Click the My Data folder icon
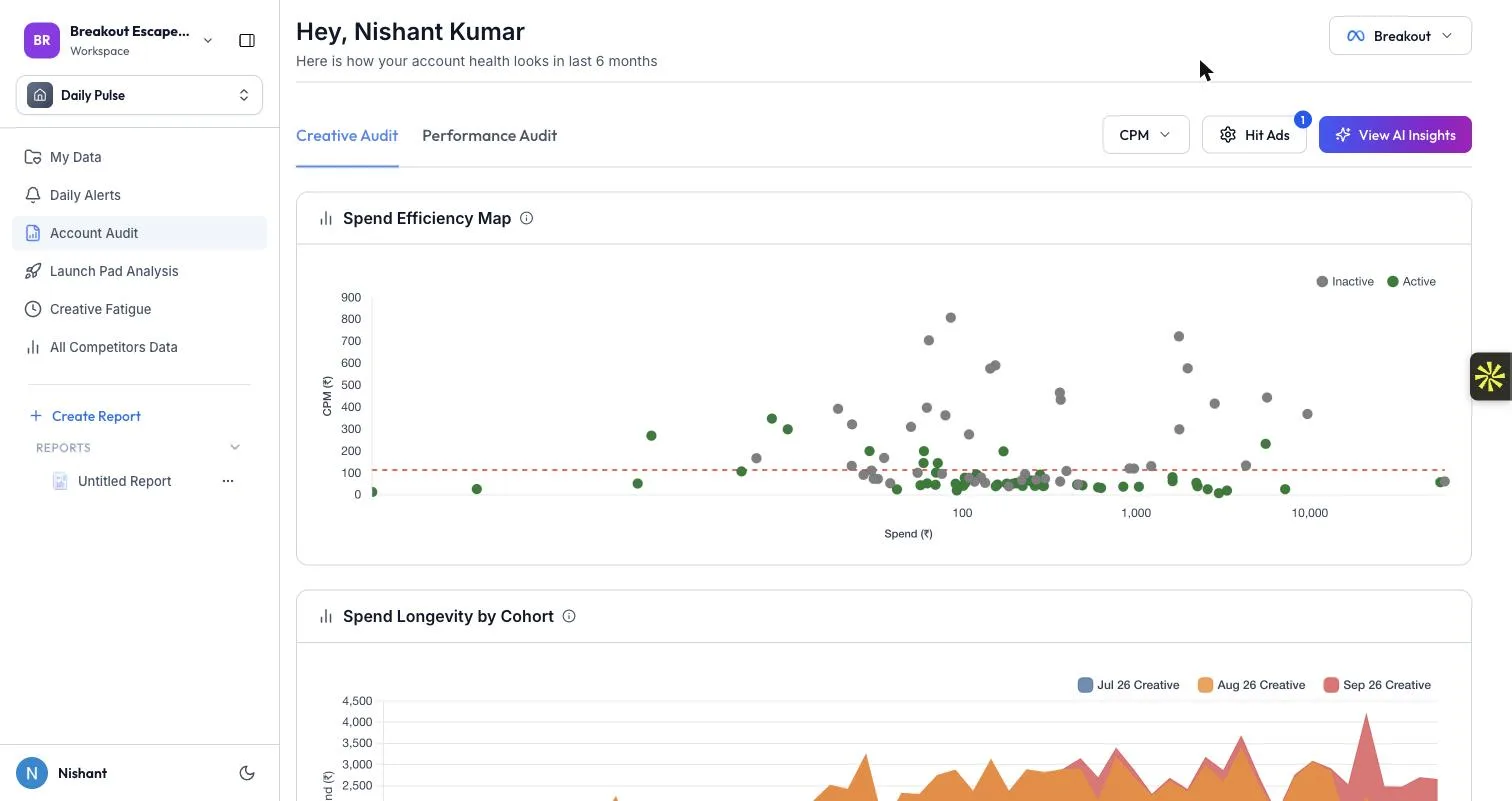 [x=33, y=157]
